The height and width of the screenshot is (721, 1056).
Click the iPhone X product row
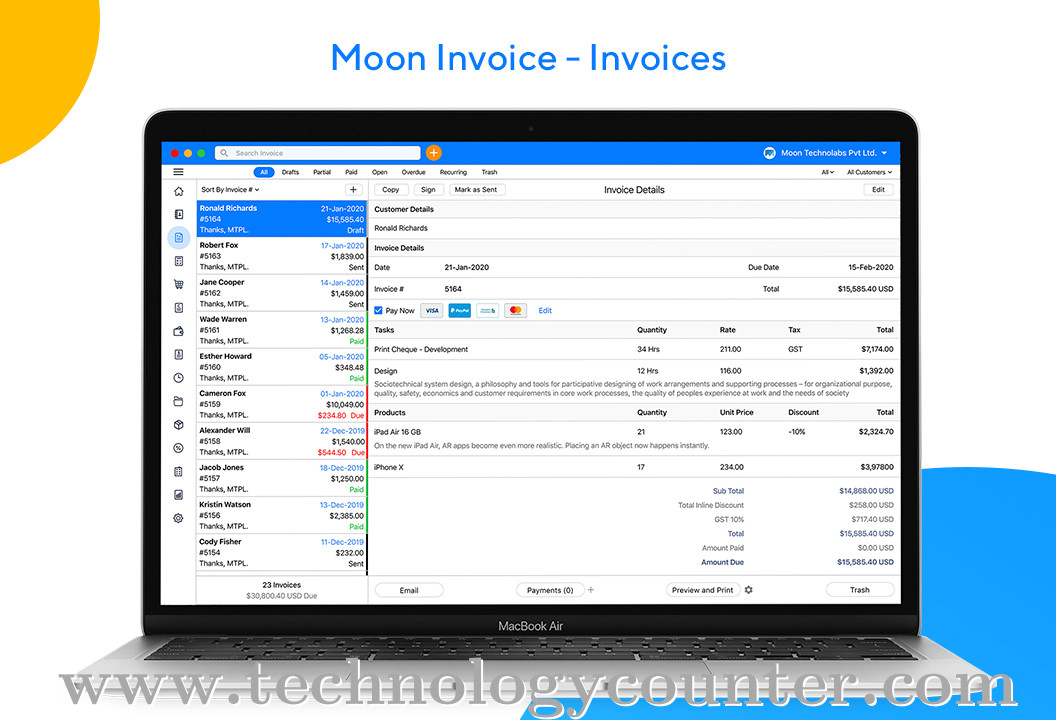coord(634,467)
